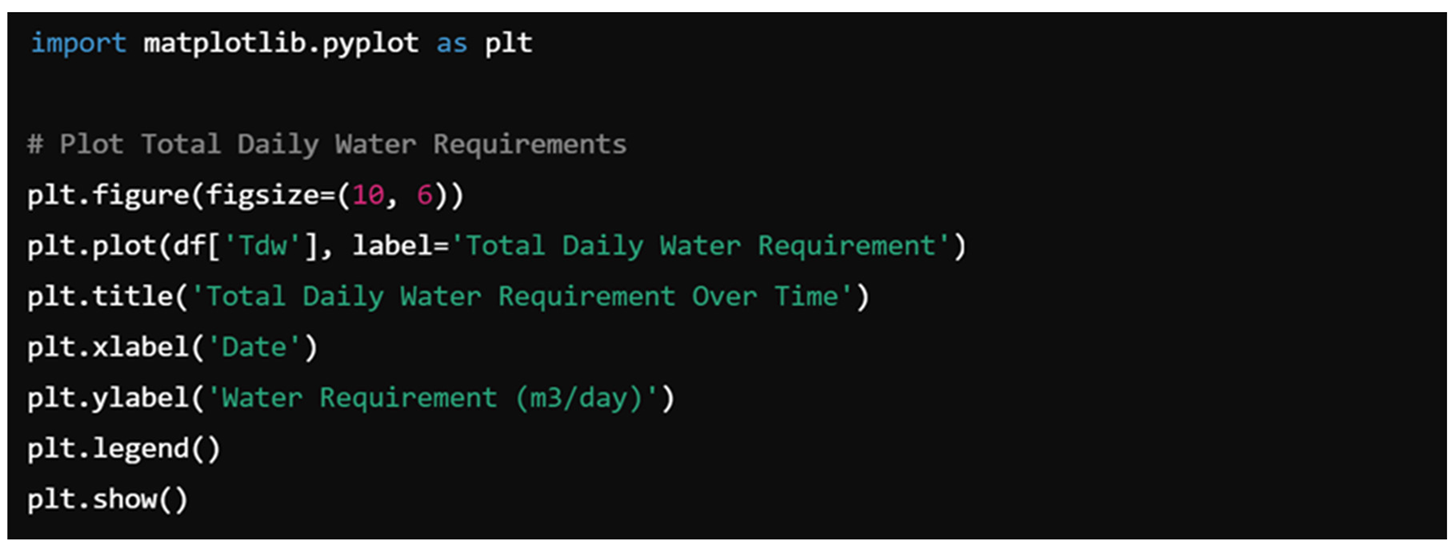This screenshot has width=1455, height=544.
Task: Click the number 10 in figsize
Action: click(368, 195)
